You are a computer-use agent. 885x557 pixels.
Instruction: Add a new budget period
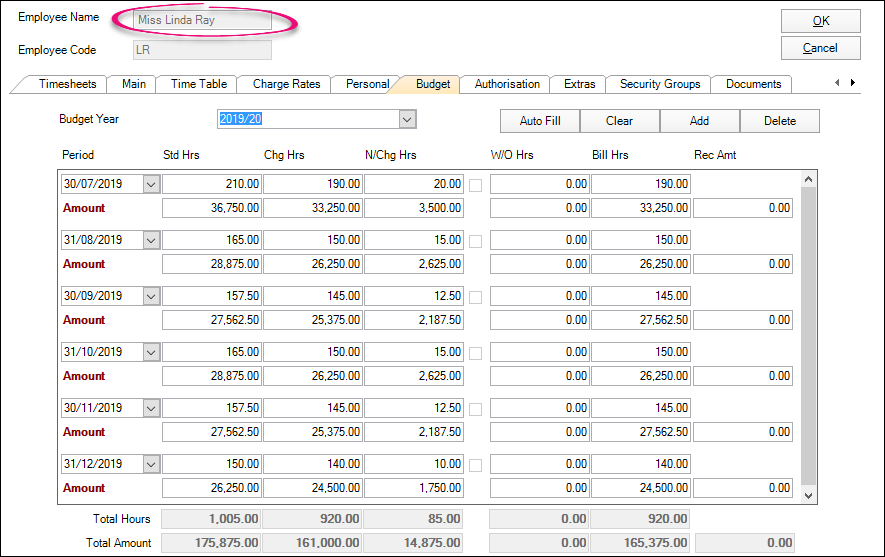click(699, 121)
